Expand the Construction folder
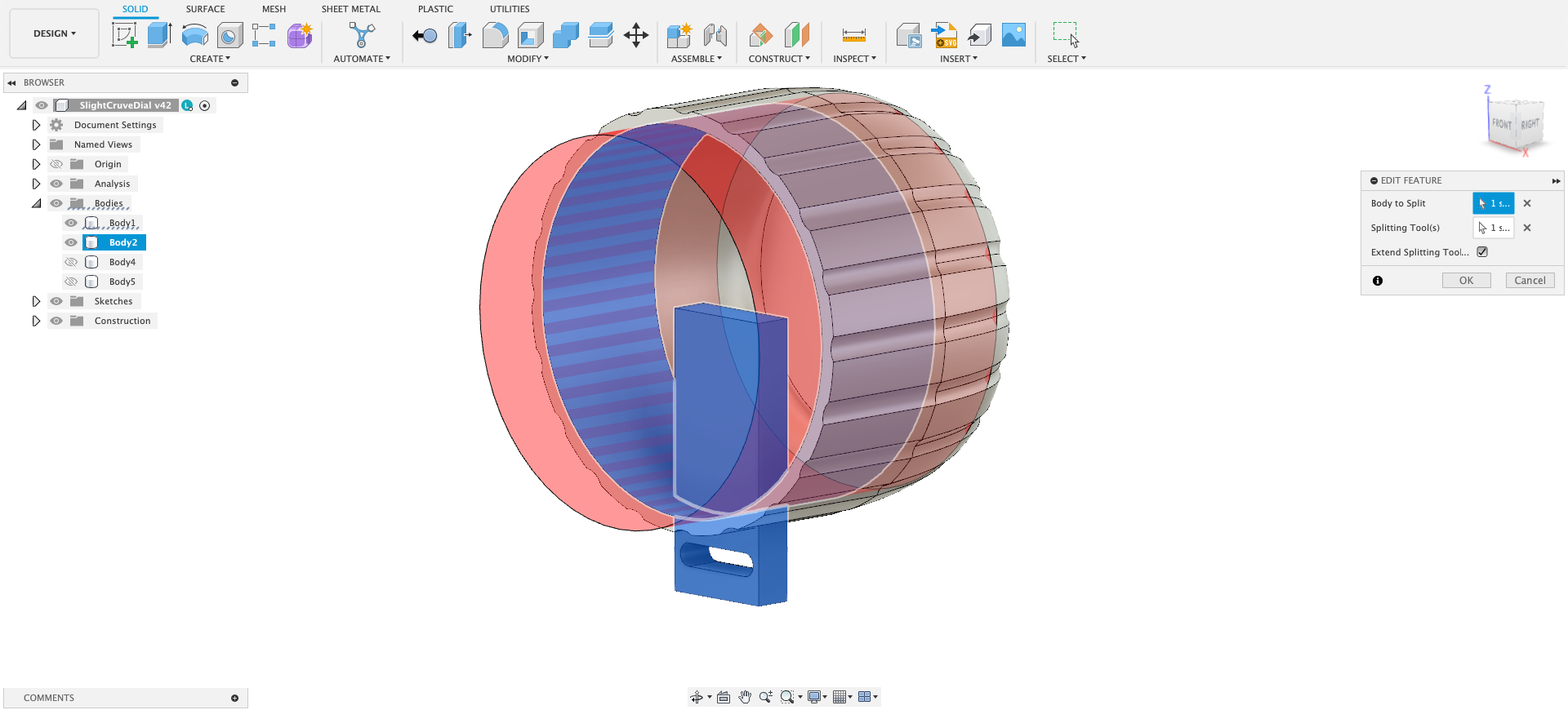 point(36,321)
